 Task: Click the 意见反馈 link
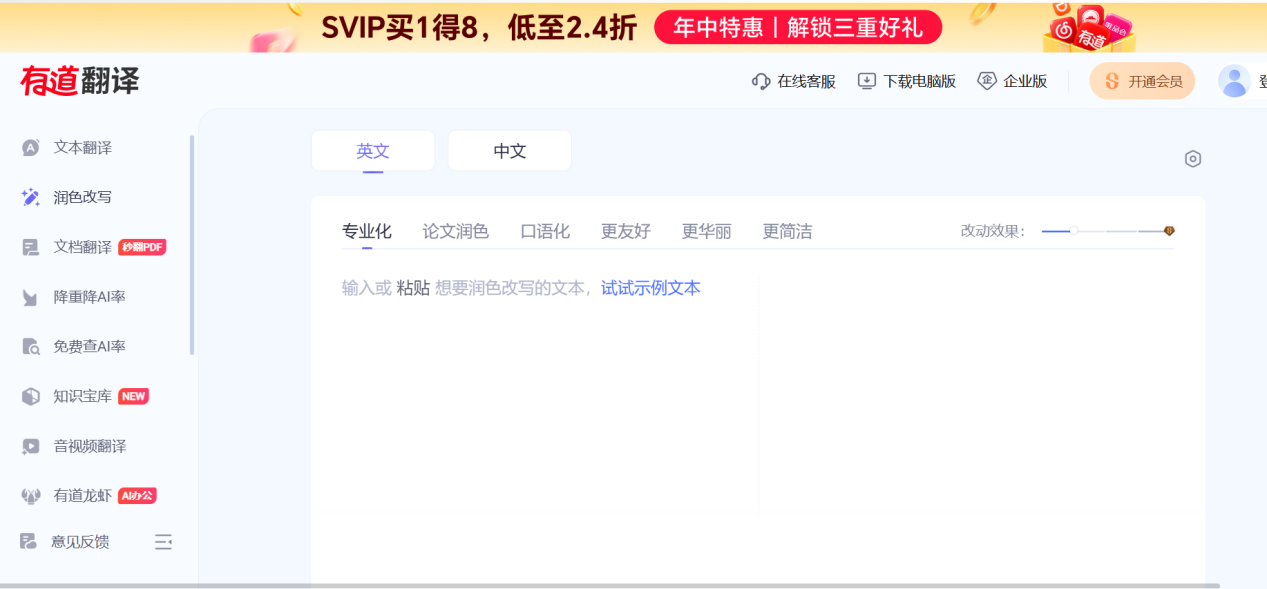coord(80,542)
